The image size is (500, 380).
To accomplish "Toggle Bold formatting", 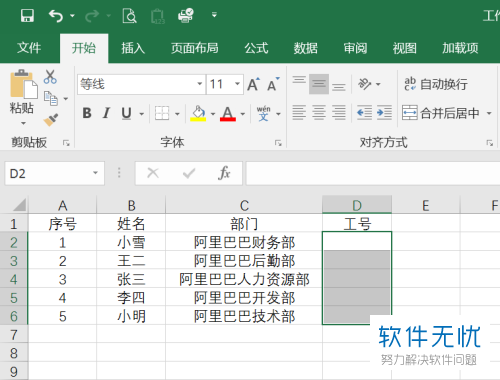I will [x=87, y=113].
